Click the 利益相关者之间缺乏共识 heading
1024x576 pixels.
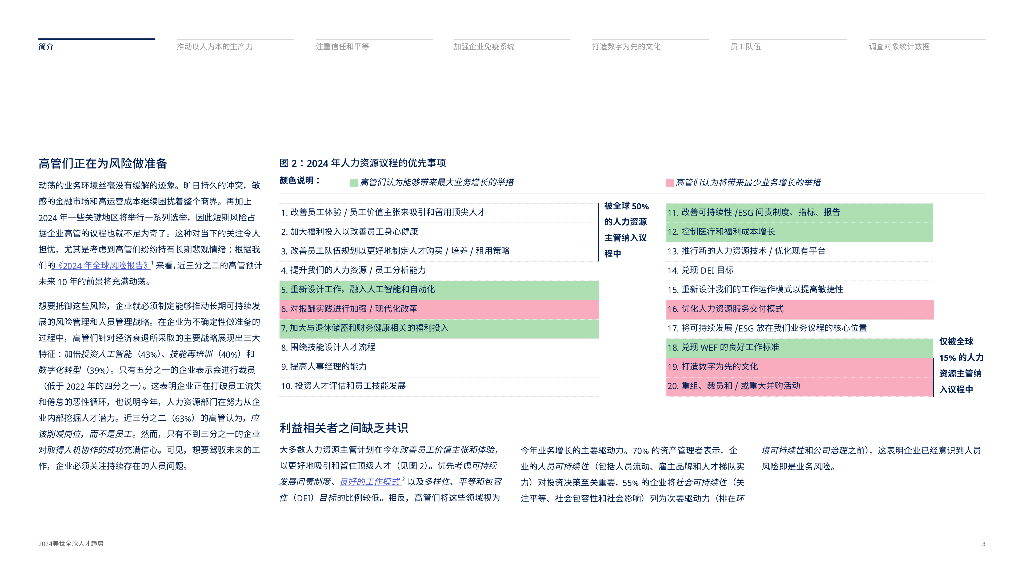click(x=344, y=428)
